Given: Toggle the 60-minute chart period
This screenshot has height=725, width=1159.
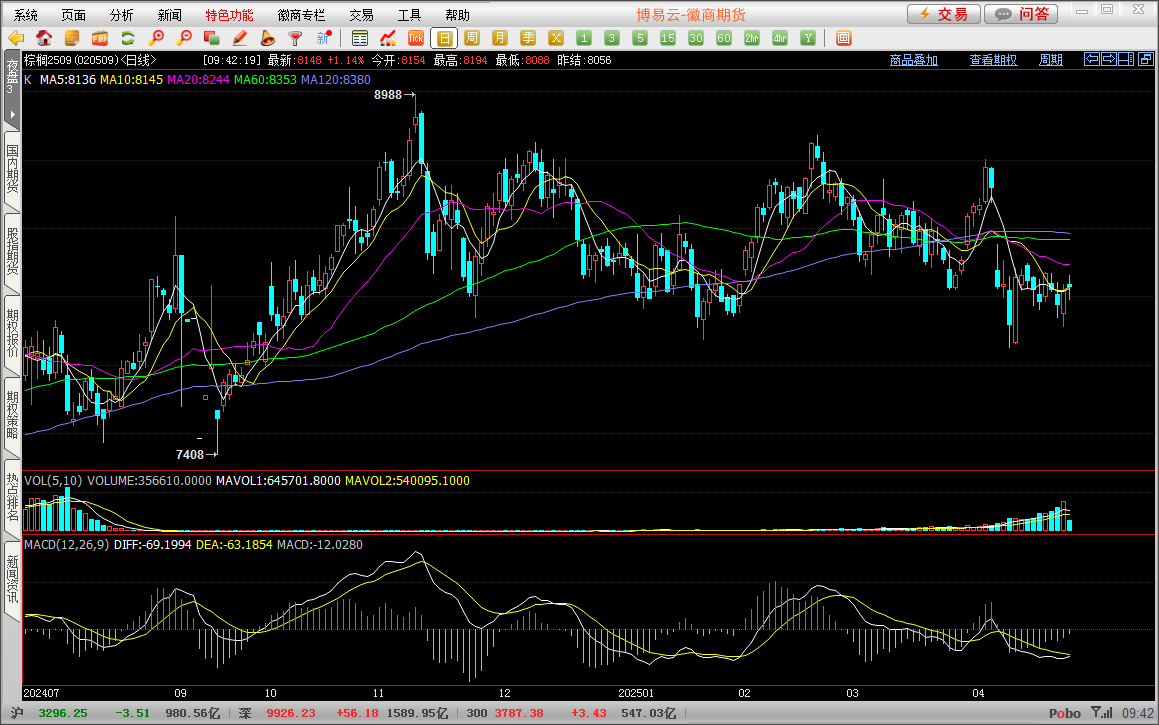Looking at the screenshot, I should (x=724, y=38).
